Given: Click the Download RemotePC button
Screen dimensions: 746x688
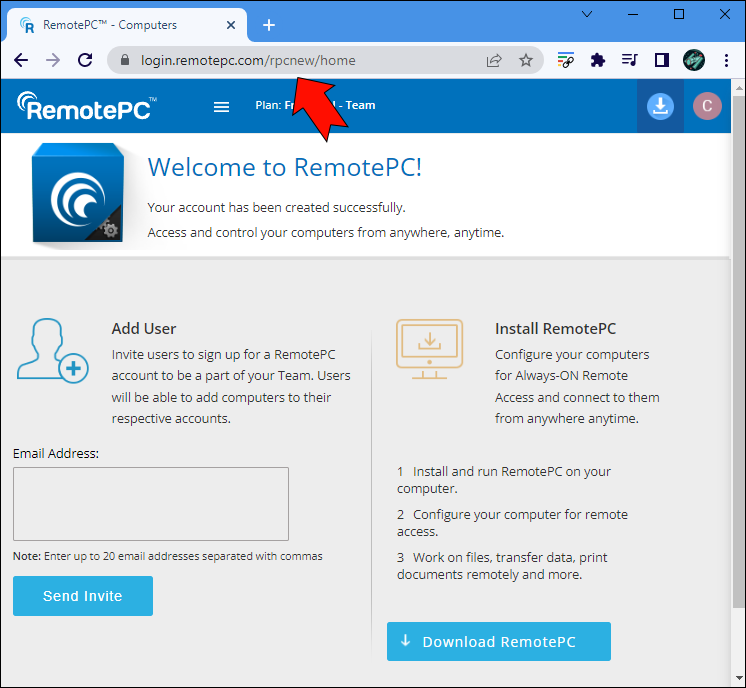Looking at the screenshot, I should point(499,642).
